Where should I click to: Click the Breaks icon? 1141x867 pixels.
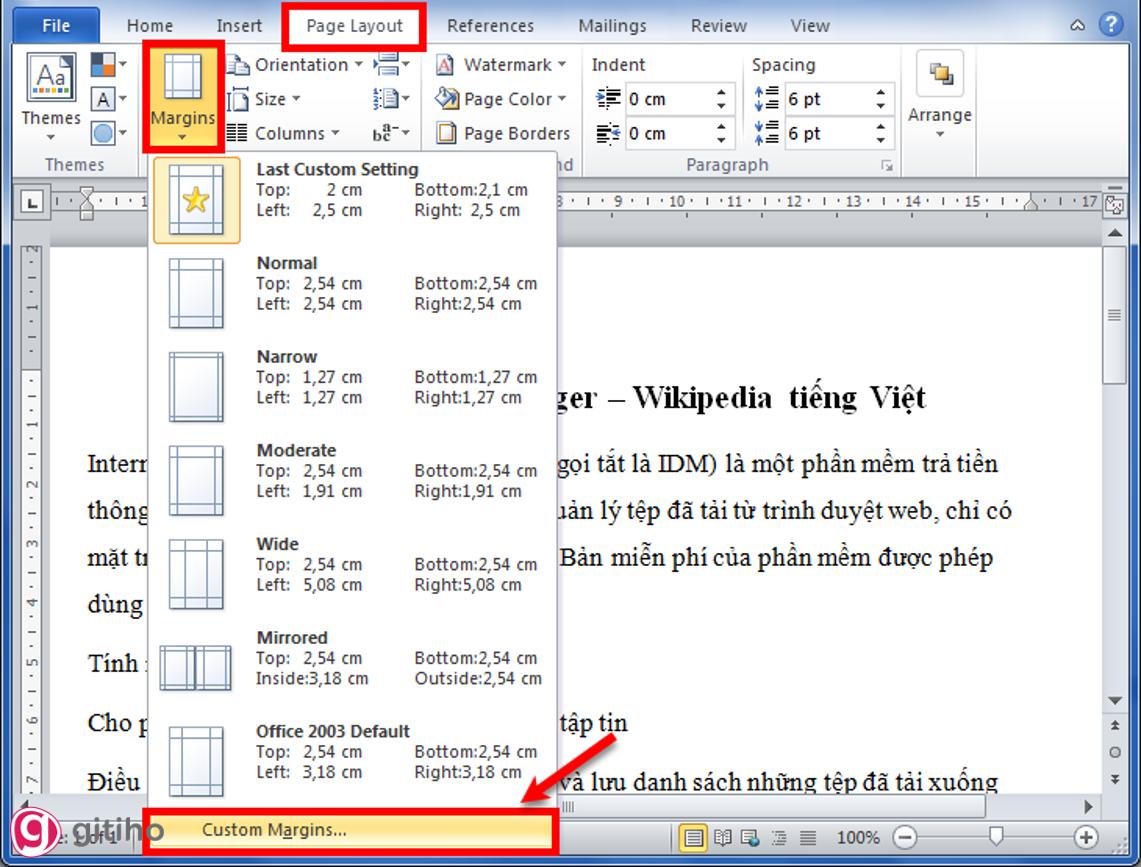pyautogui.click(x=388, y=64)
